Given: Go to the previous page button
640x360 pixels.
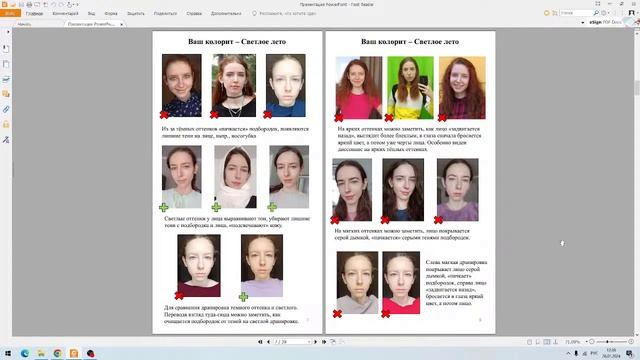Looking at the screenshot, I should coord(268,342).
